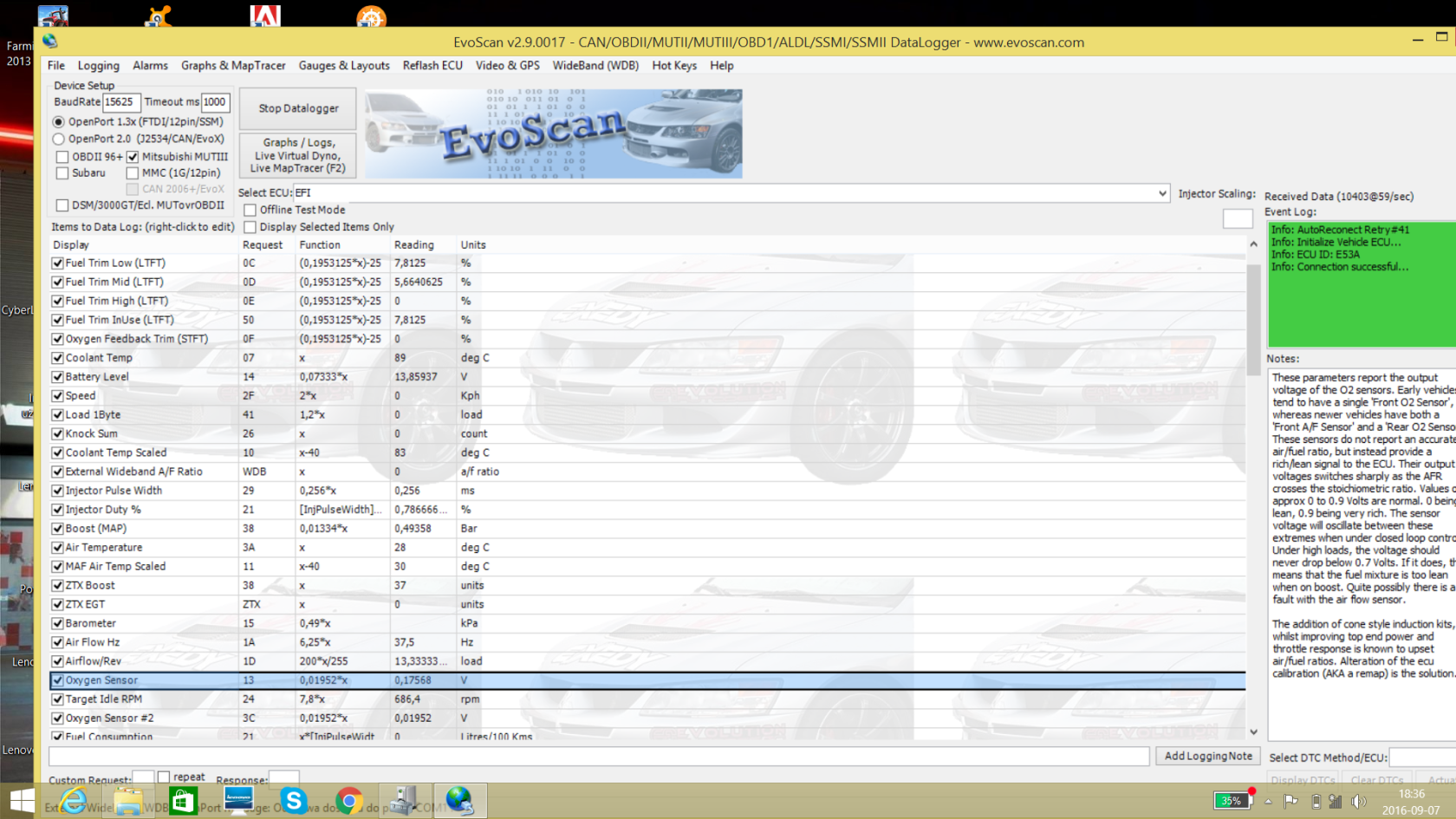Viewport: 1456px width, 819px height.
Task: Open File Explorer on taskbar
Action: pos(128,801)
